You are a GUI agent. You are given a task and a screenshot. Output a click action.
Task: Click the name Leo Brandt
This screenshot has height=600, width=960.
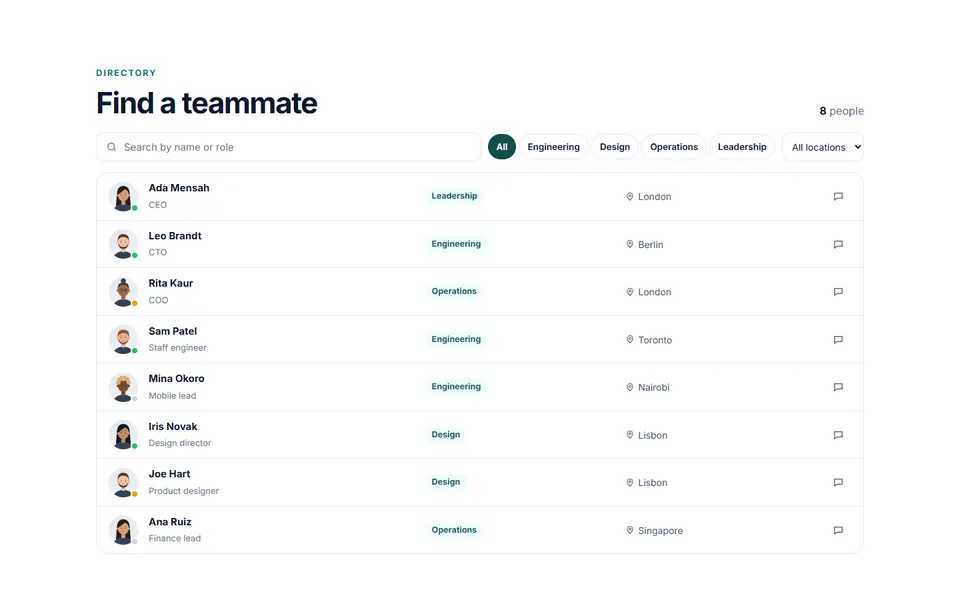[x=175, y=236]
